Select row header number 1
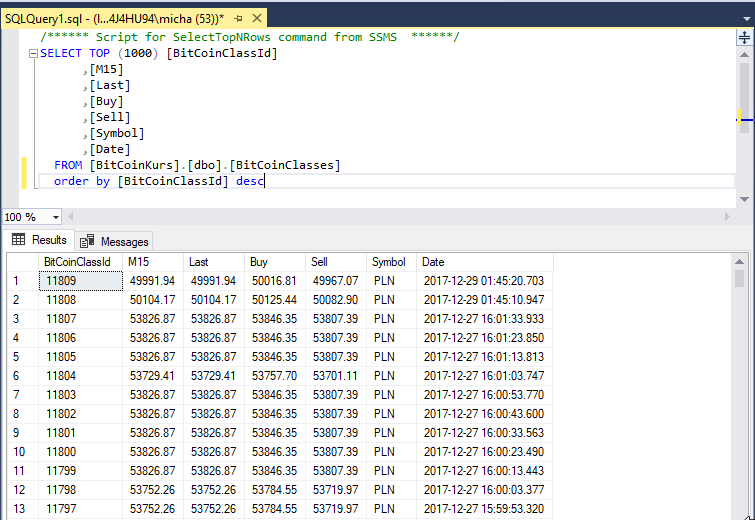The image size is (755, 520). [x=23, y=281]
